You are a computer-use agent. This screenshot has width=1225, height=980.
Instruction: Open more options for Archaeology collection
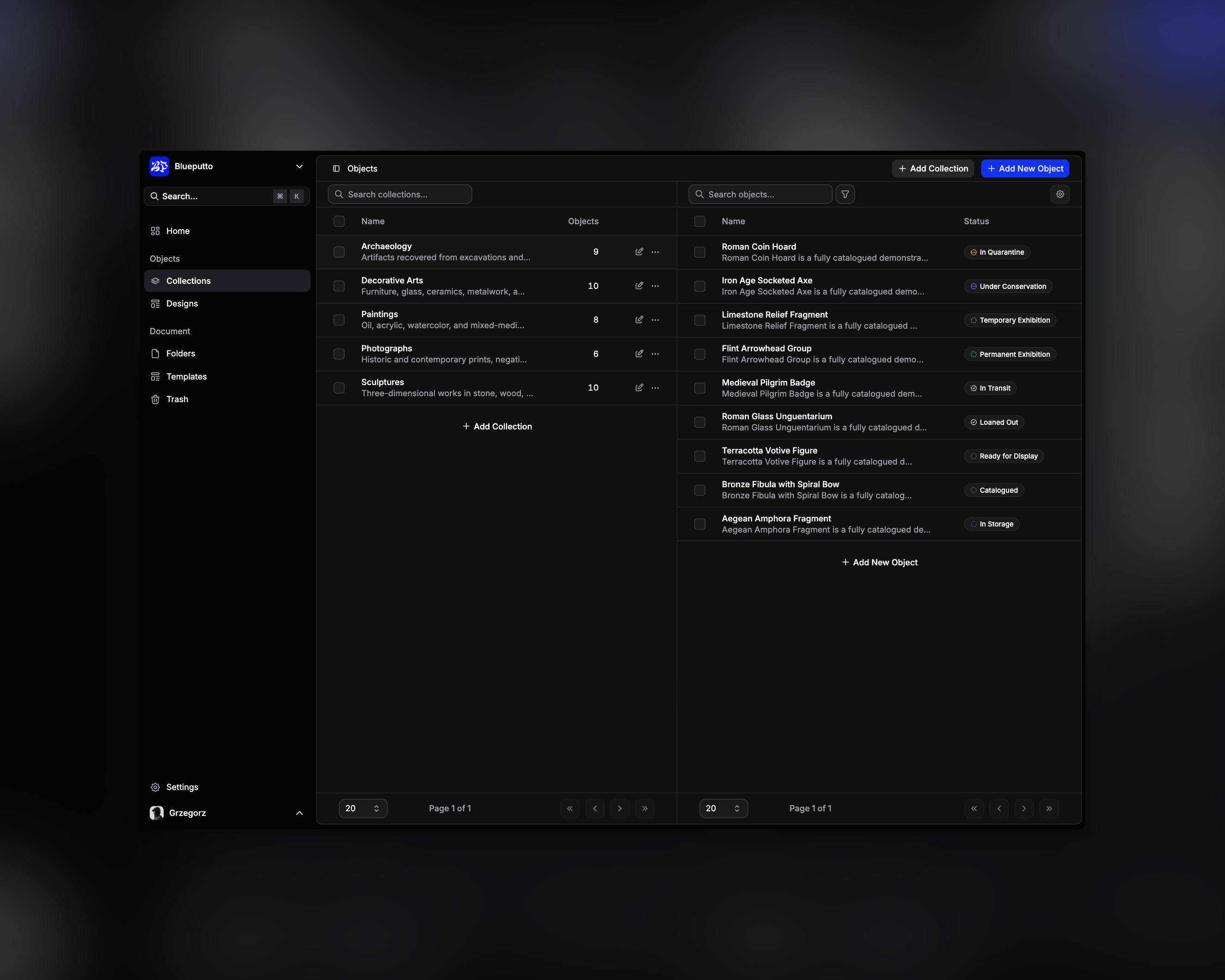655,251
